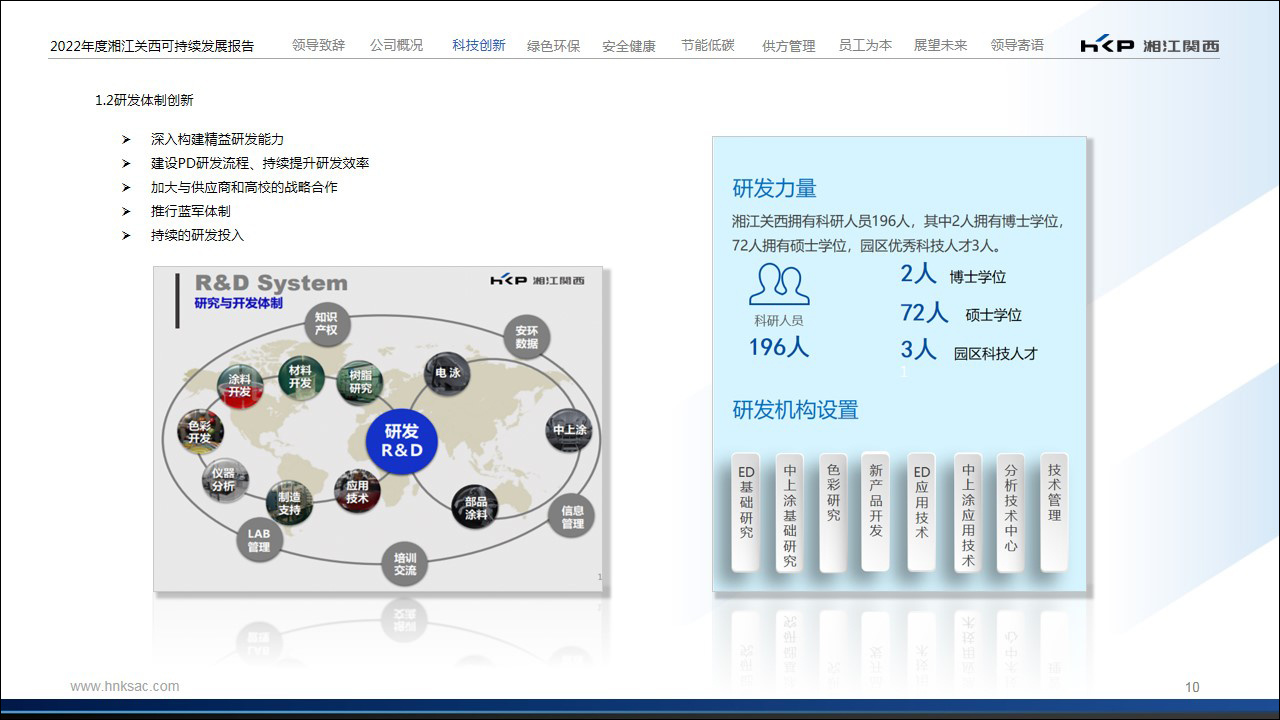Select the 应用技术 circle node
The image size is (1280, 720).
[x=357, y=491]
